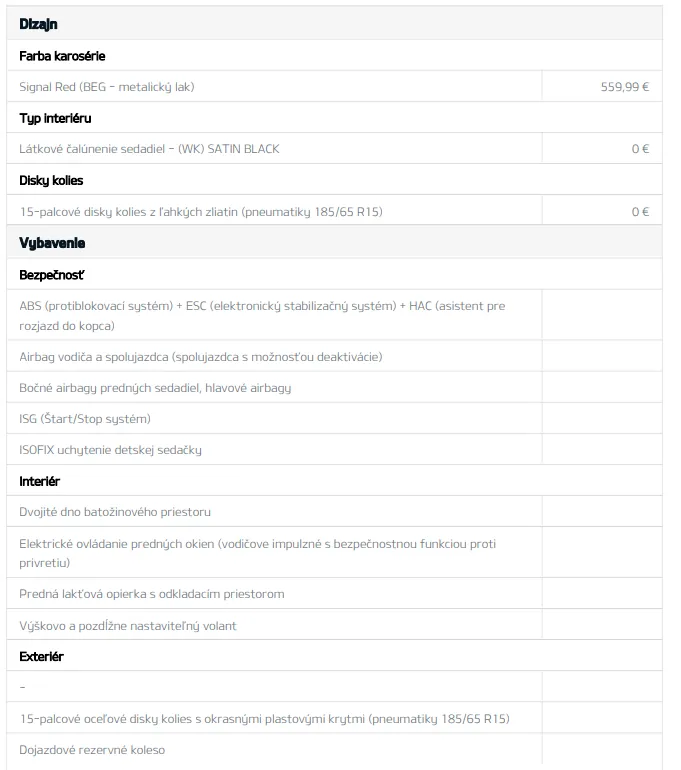
Task: Select the Bezpečnosť subheading
Action: (x=51, y=274)
